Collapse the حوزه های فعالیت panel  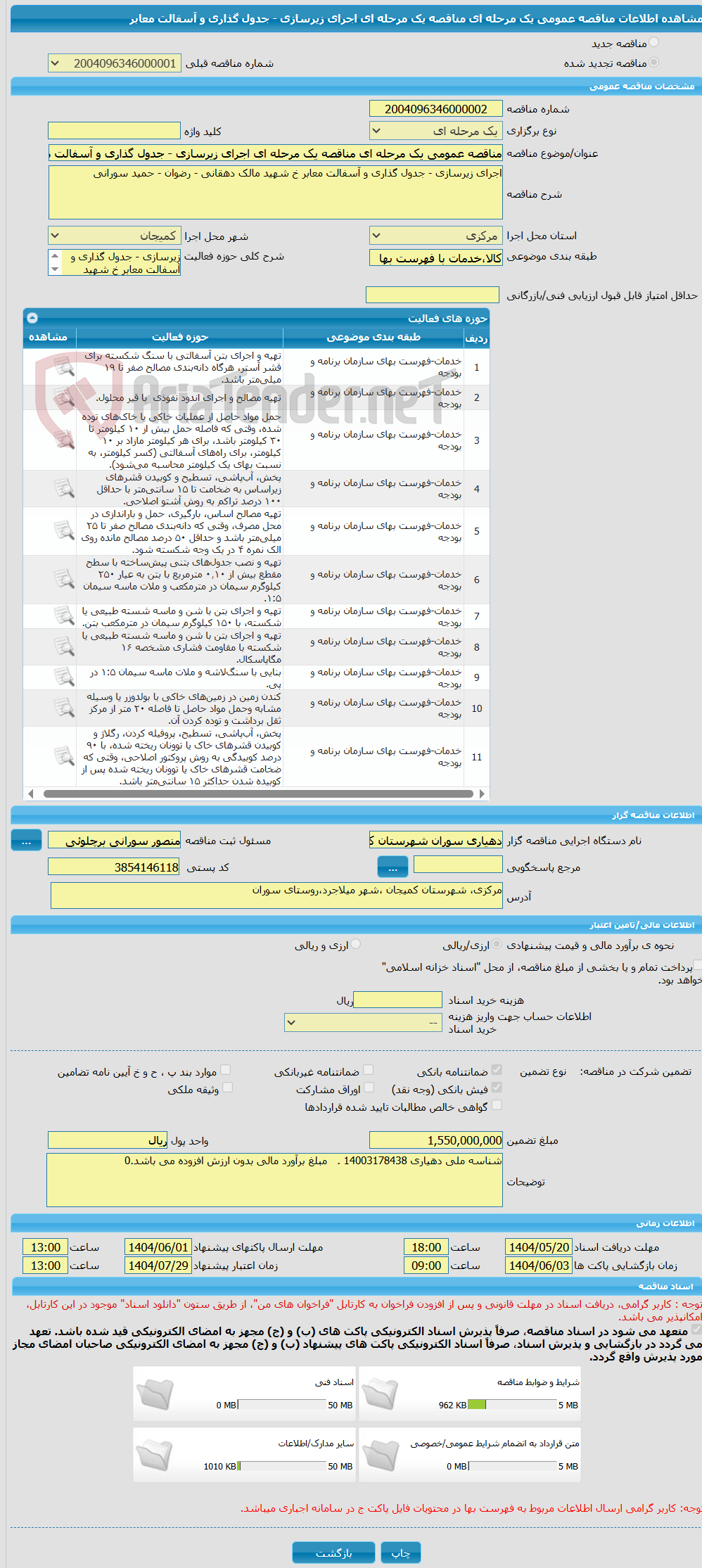coord(32,318)
